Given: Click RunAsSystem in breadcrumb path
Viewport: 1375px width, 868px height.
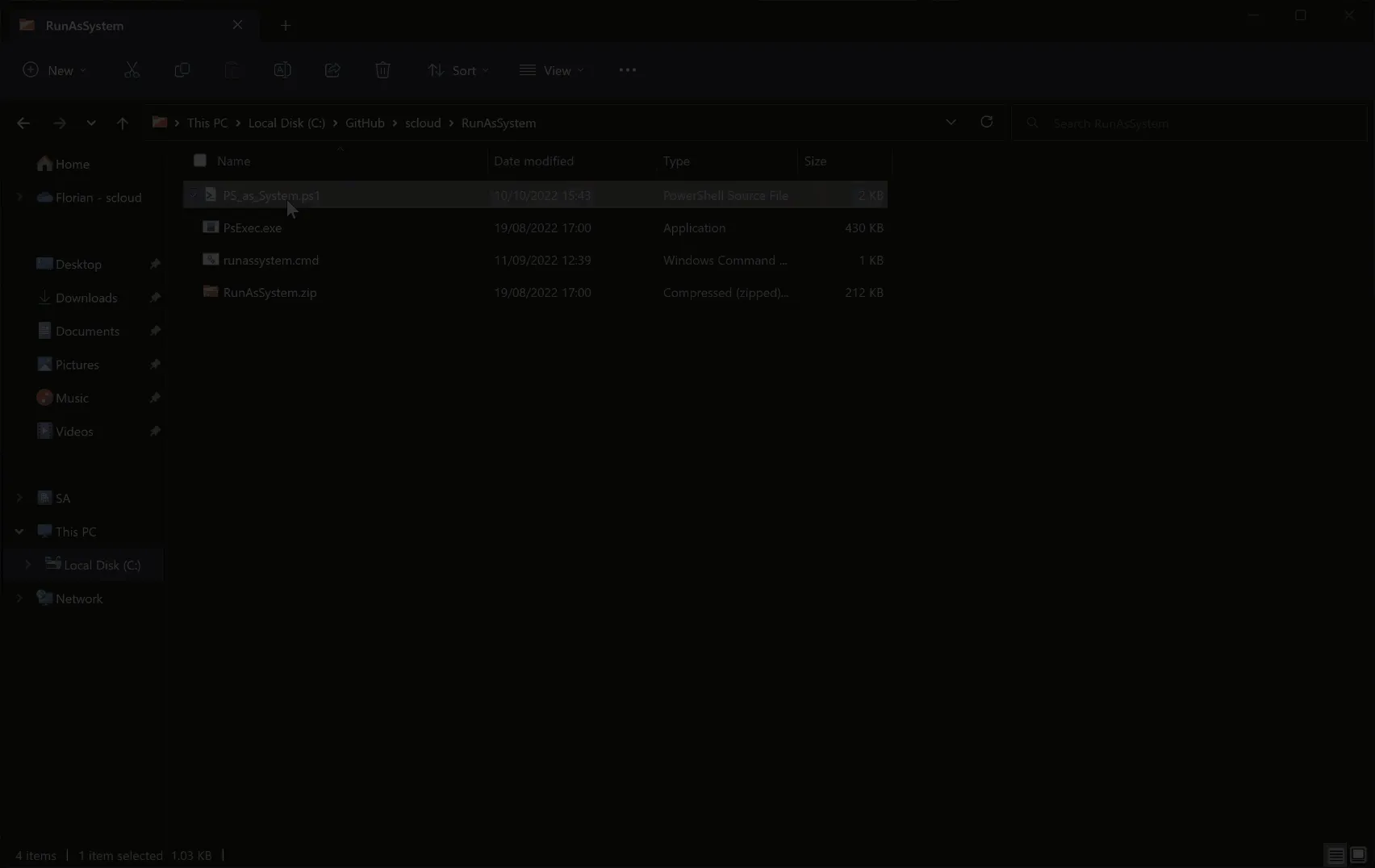Looking at the screenshot, I should pyautogui.click(x=499, y=123).
